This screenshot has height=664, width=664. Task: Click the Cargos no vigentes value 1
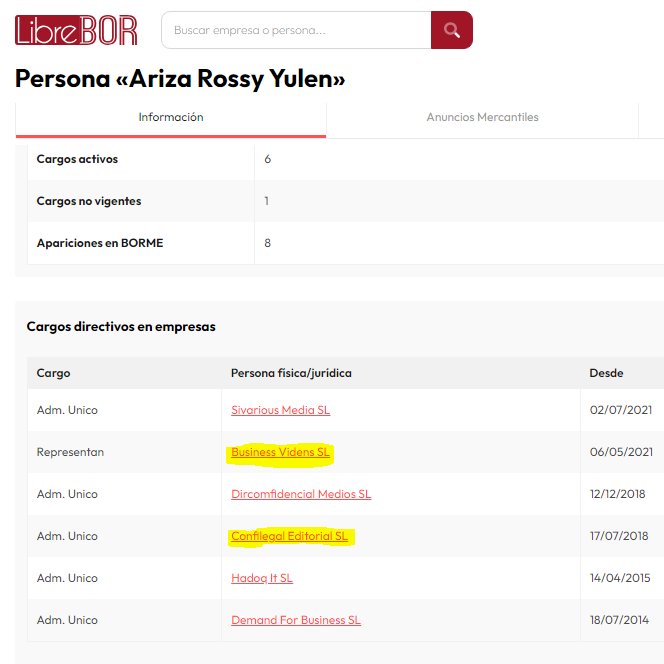[267, 201]
